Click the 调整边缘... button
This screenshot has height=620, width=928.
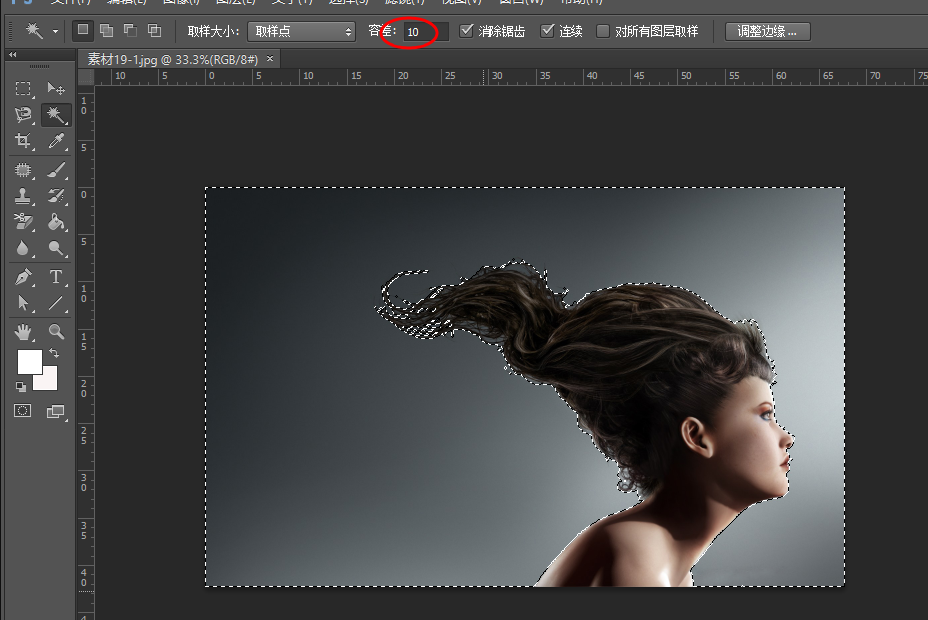767,31
